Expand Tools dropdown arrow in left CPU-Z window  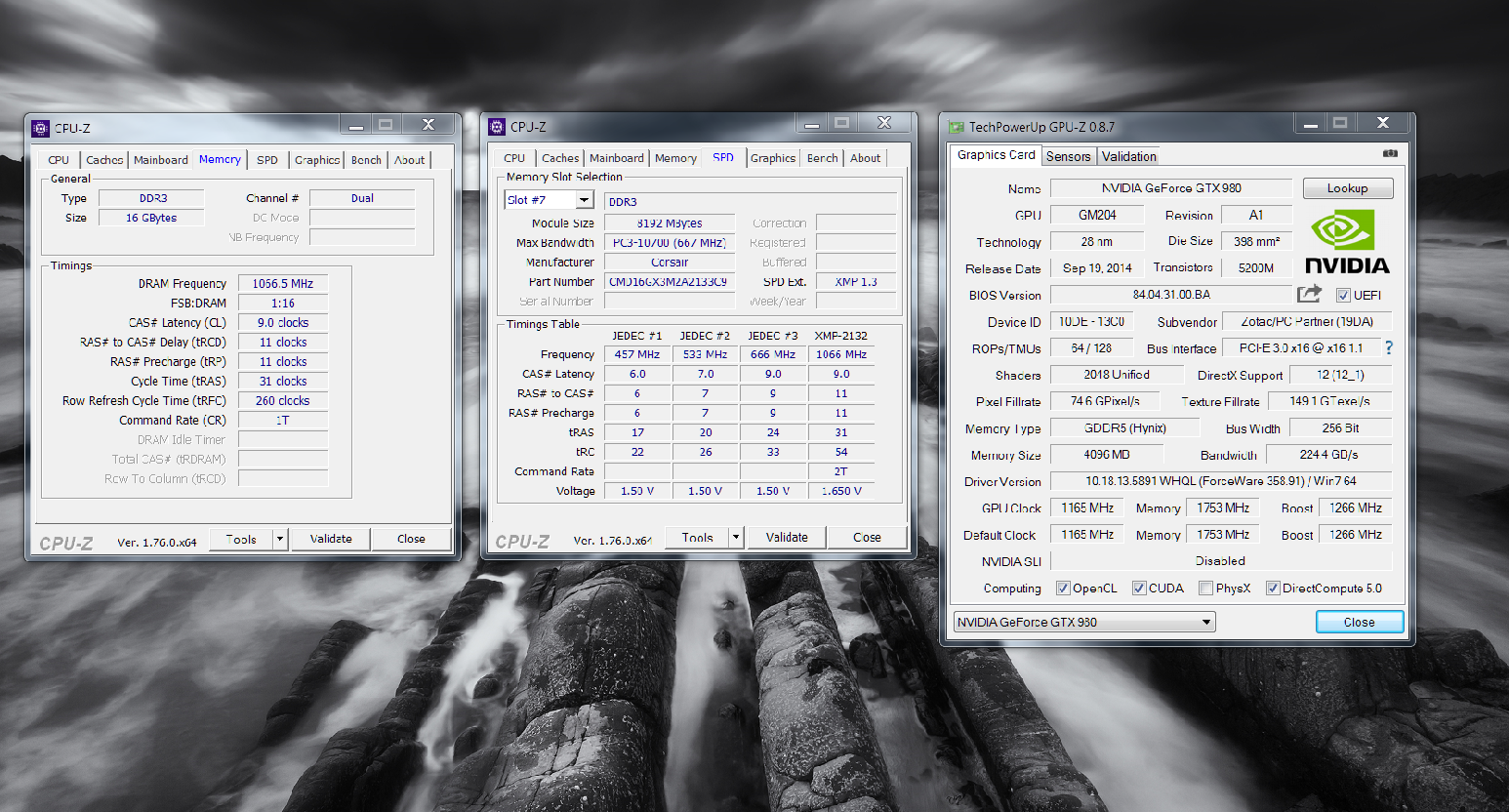pos(280,539)
